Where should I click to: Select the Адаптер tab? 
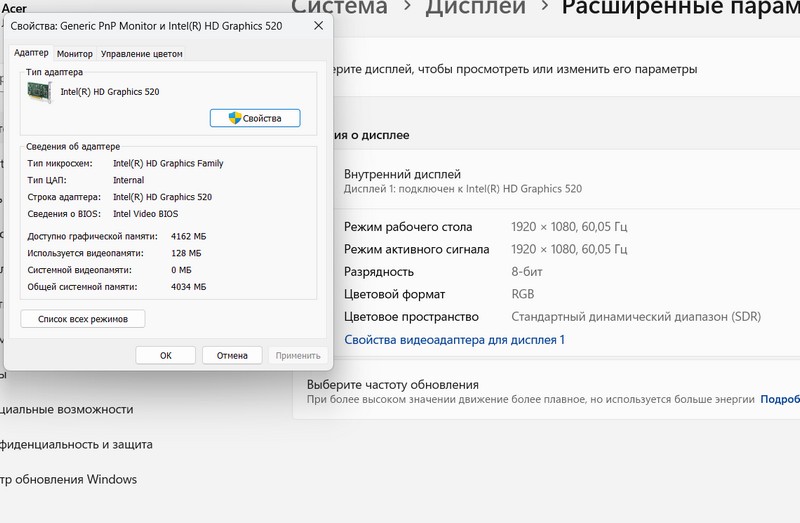point(31,54)
